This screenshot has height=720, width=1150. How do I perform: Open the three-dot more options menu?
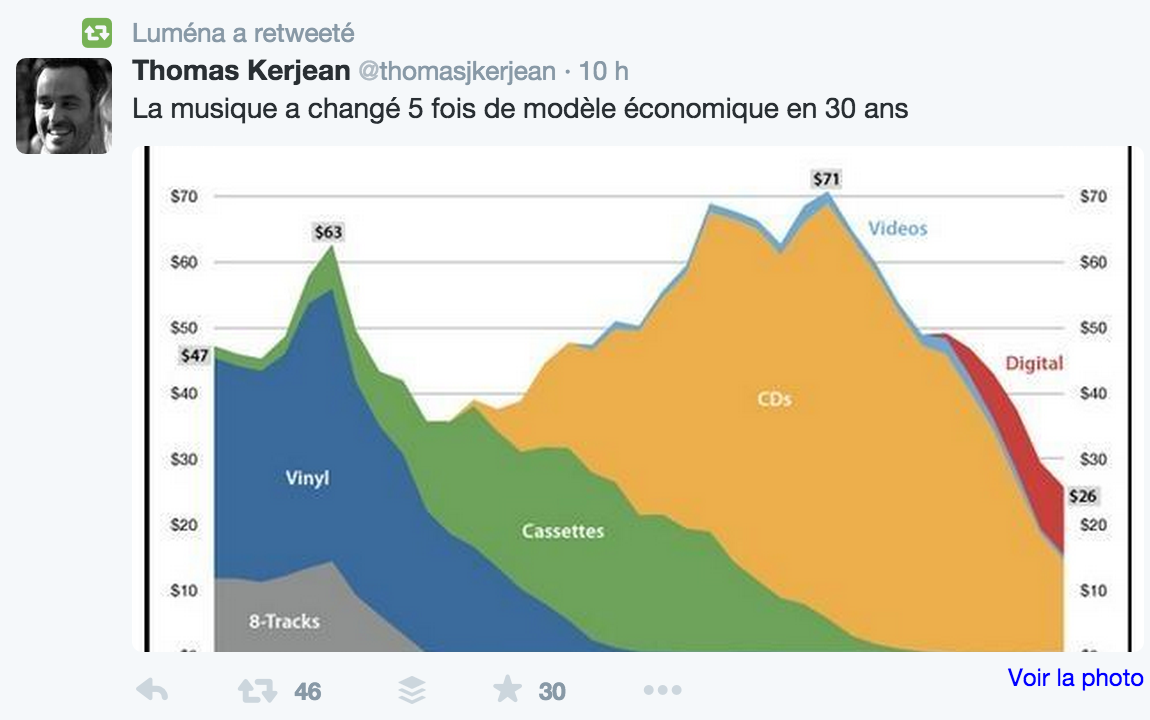662,690
